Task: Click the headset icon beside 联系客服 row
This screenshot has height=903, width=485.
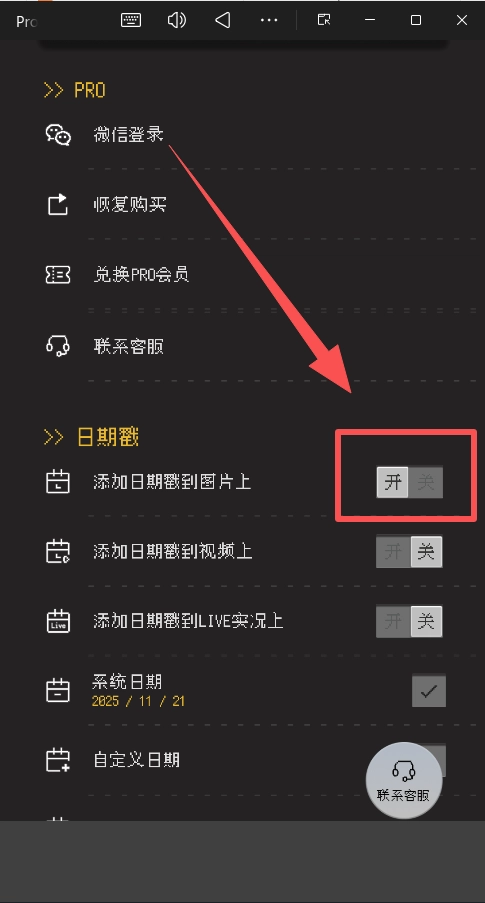Action: coord(58,346)
